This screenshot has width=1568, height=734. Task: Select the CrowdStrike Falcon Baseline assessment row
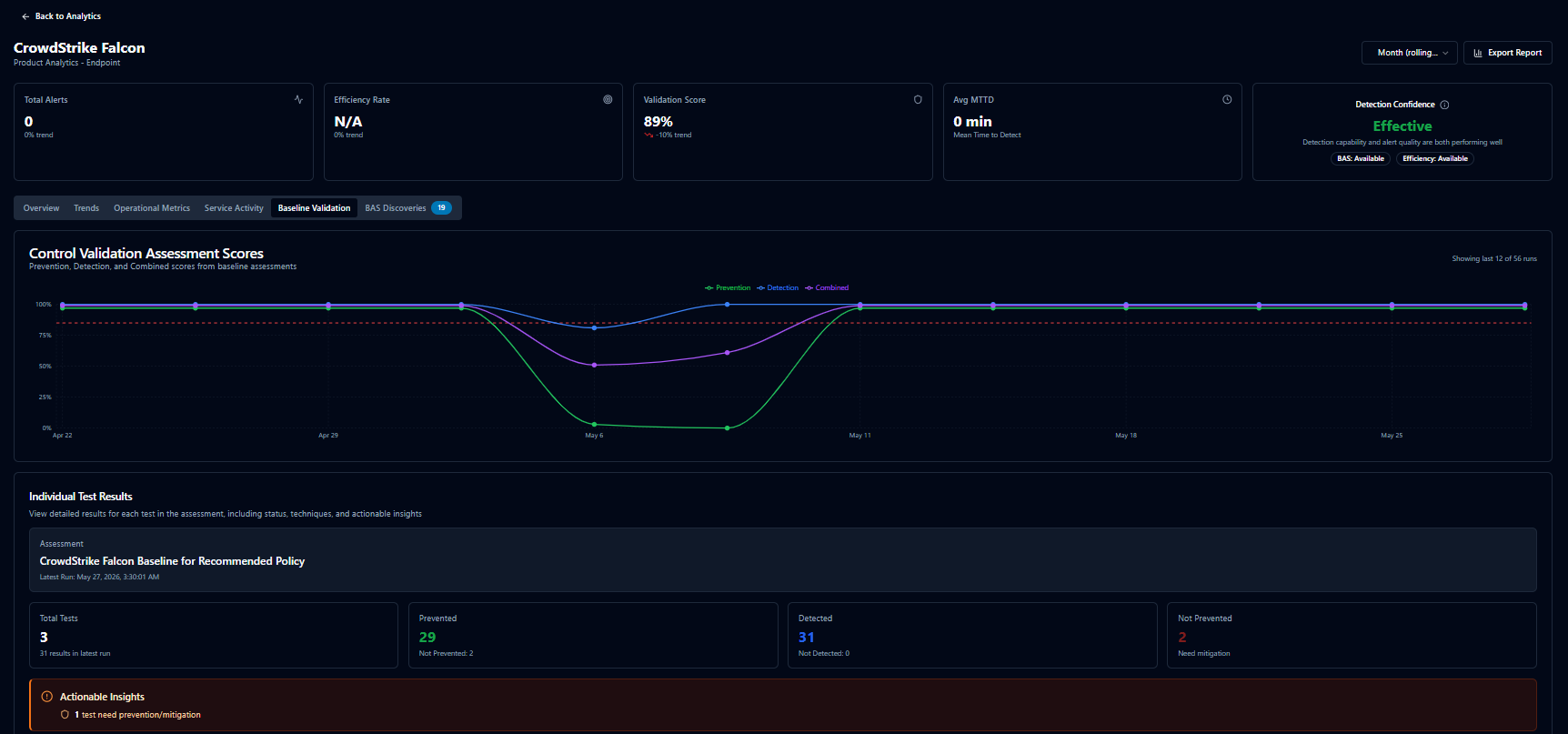point(783,559)
